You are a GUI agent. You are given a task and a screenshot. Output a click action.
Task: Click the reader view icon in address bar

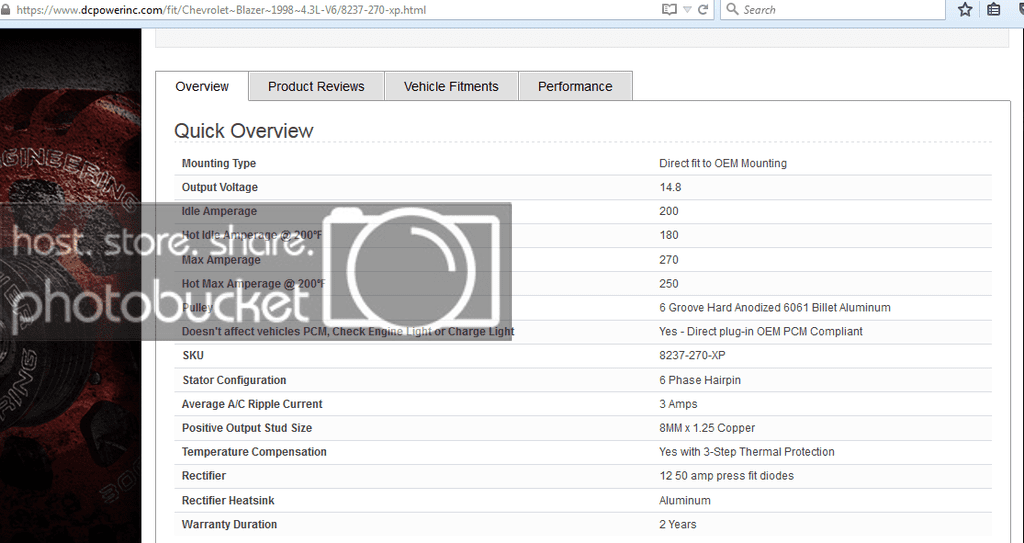669,9
